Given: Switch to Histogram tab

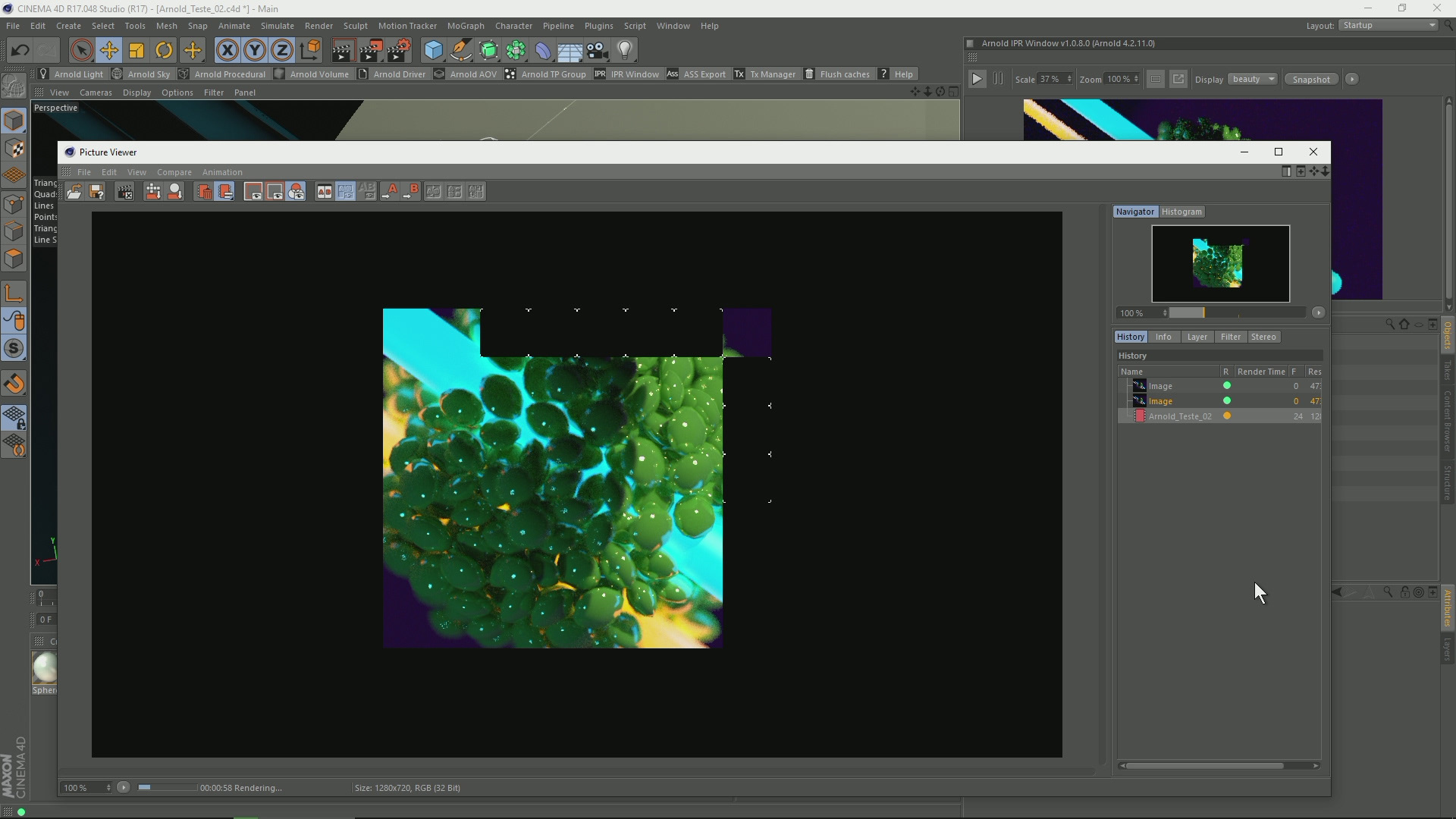Looking at the screenshot, I should pyautogui.click(x=1181, y=212).
